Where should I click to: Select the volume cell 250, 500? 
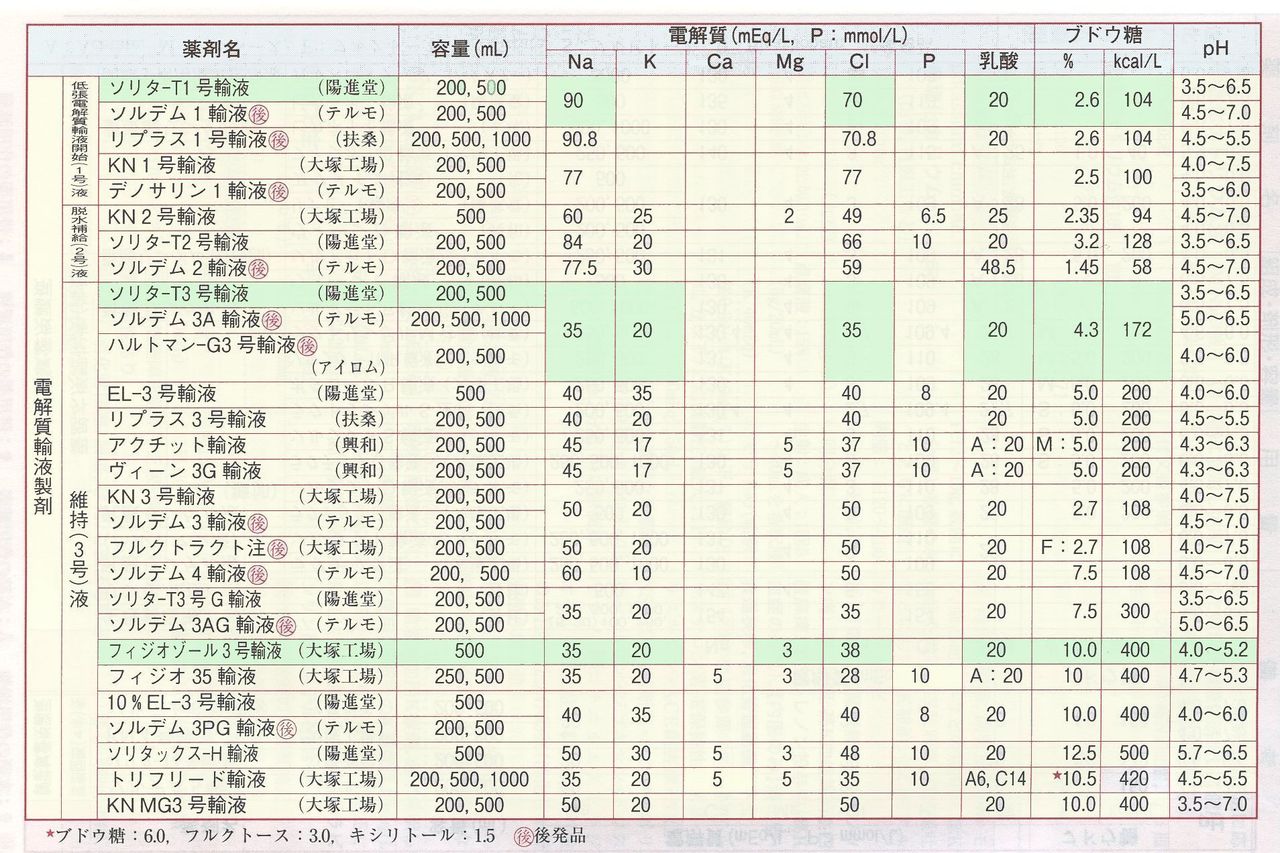pyautogui.click(x=470, y=677)
